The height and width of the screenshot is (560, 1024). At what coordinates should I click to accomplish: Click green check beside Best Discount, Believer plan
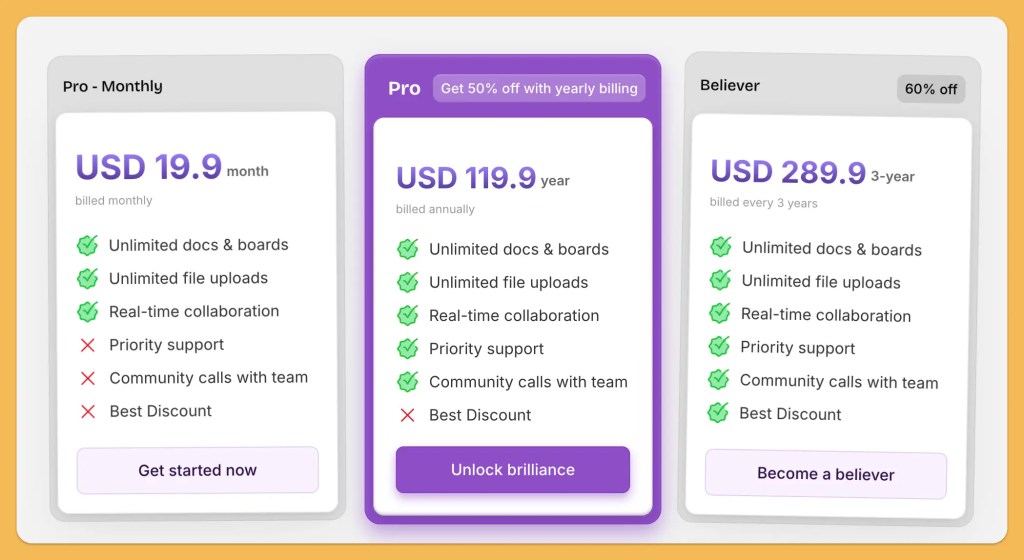718,412
